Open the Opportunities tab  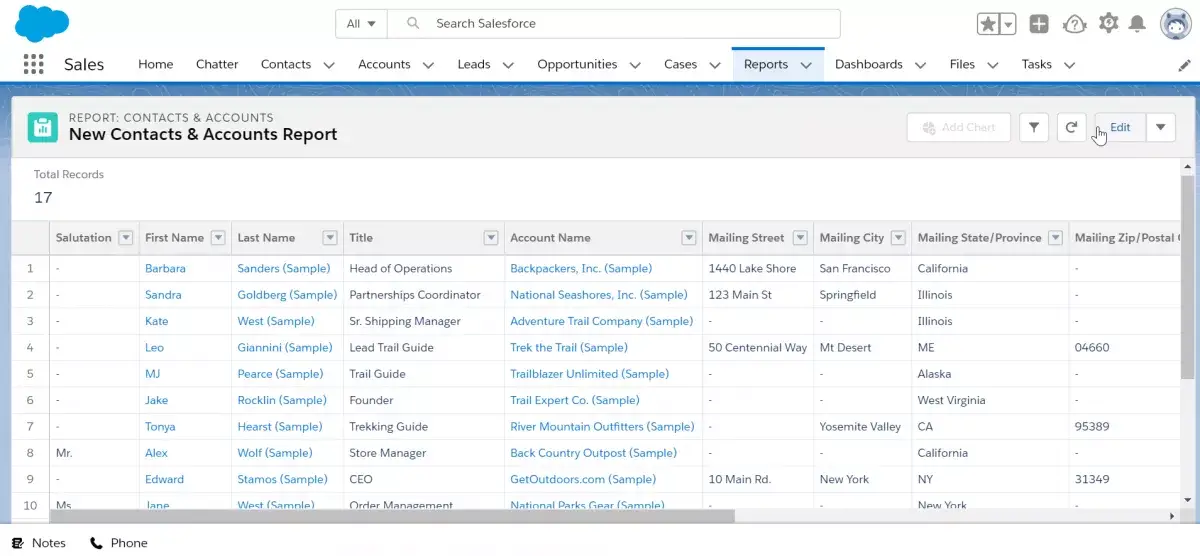(x=577, y=64)
